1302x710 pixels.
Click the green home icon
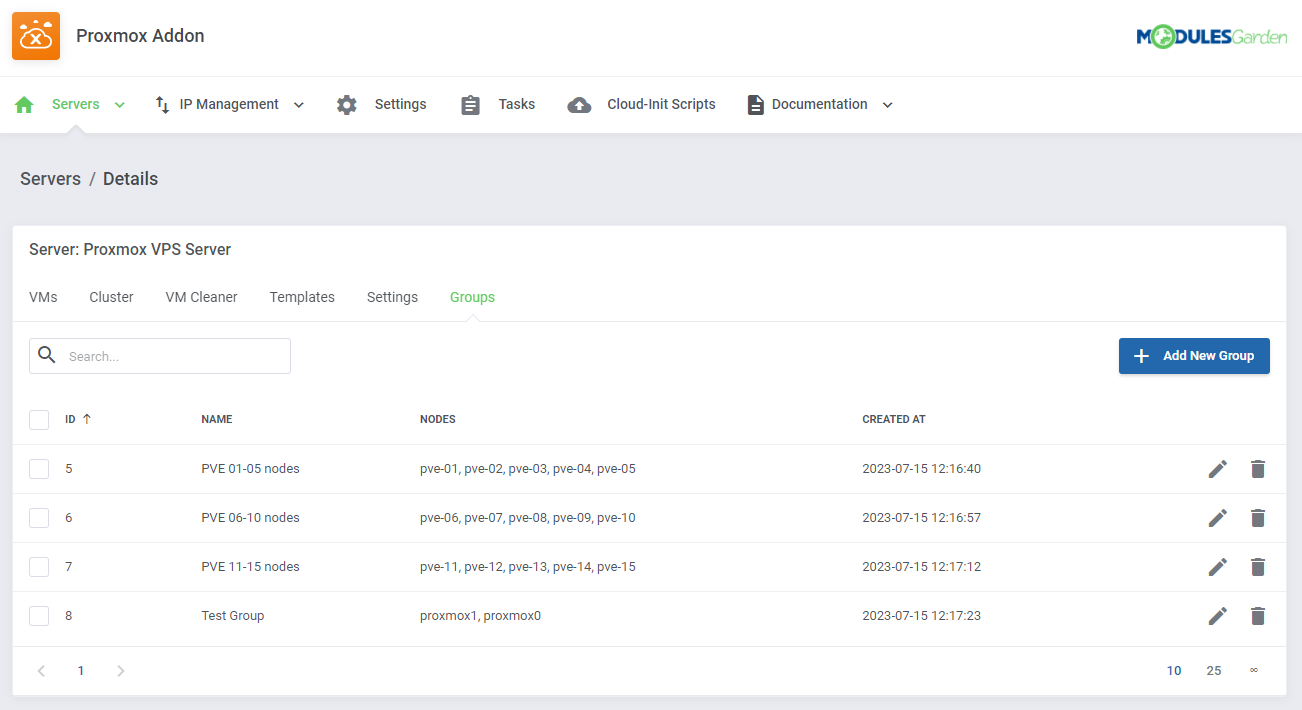24,105
